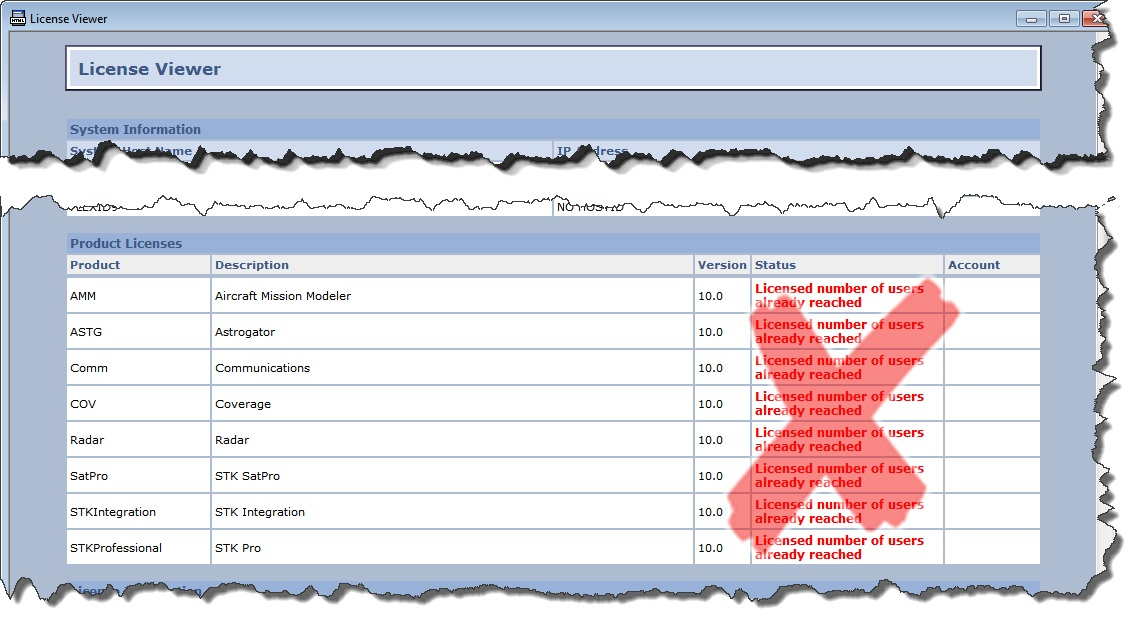Click the Status column header
Screen dimensions: 1138x624
pyautogui.click(x=847, y=265)
